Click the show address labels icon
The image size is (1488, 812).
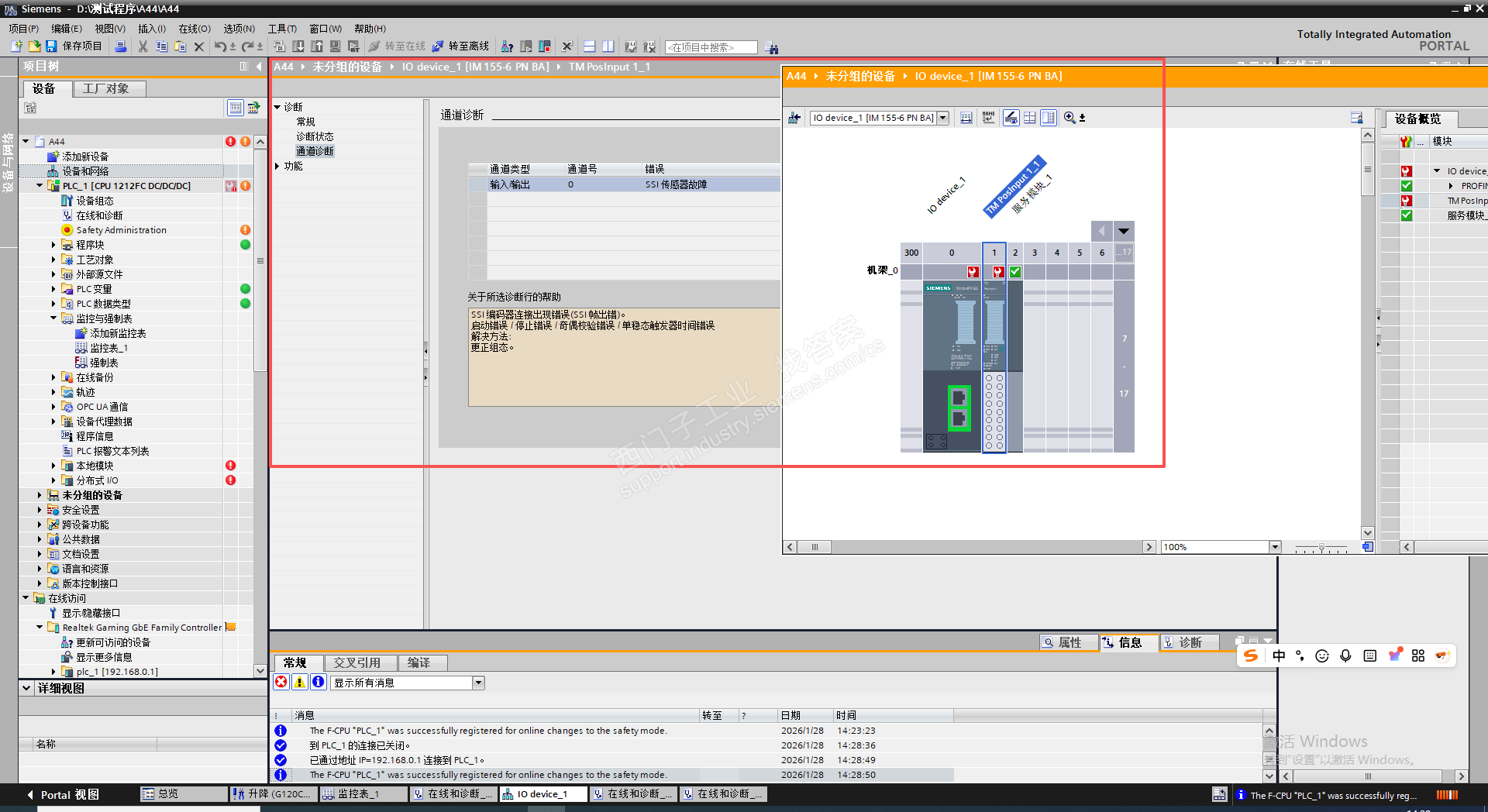pyautogui.click(x=989, y=118)
